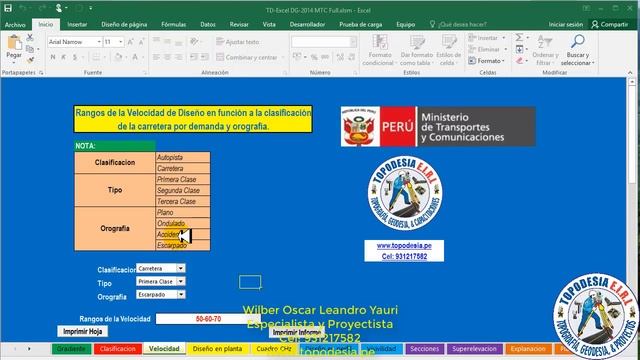Screen dimensions: 640x360
Task: Activate the Format Painter brush
Action: [30, 60]
